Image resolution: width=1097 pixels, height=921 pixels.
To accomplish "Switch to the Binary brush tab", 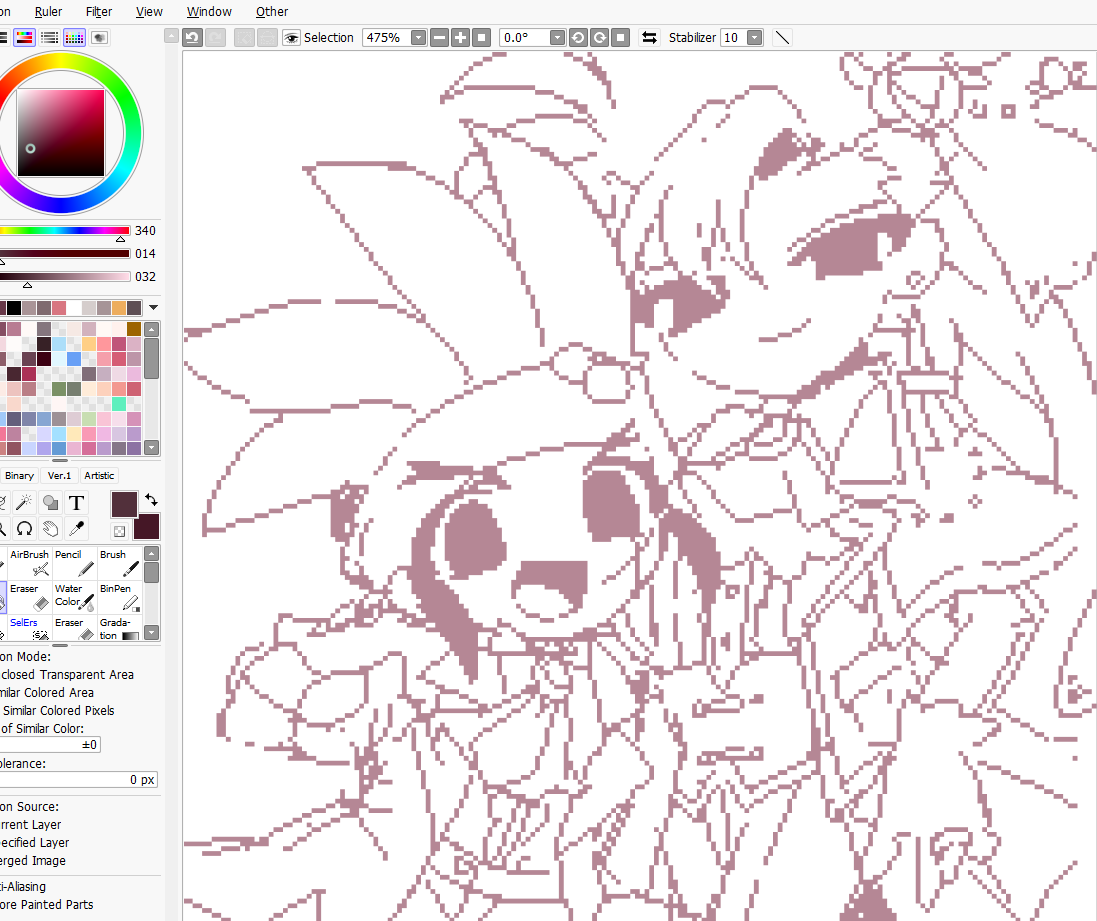I will coord(20,475).
